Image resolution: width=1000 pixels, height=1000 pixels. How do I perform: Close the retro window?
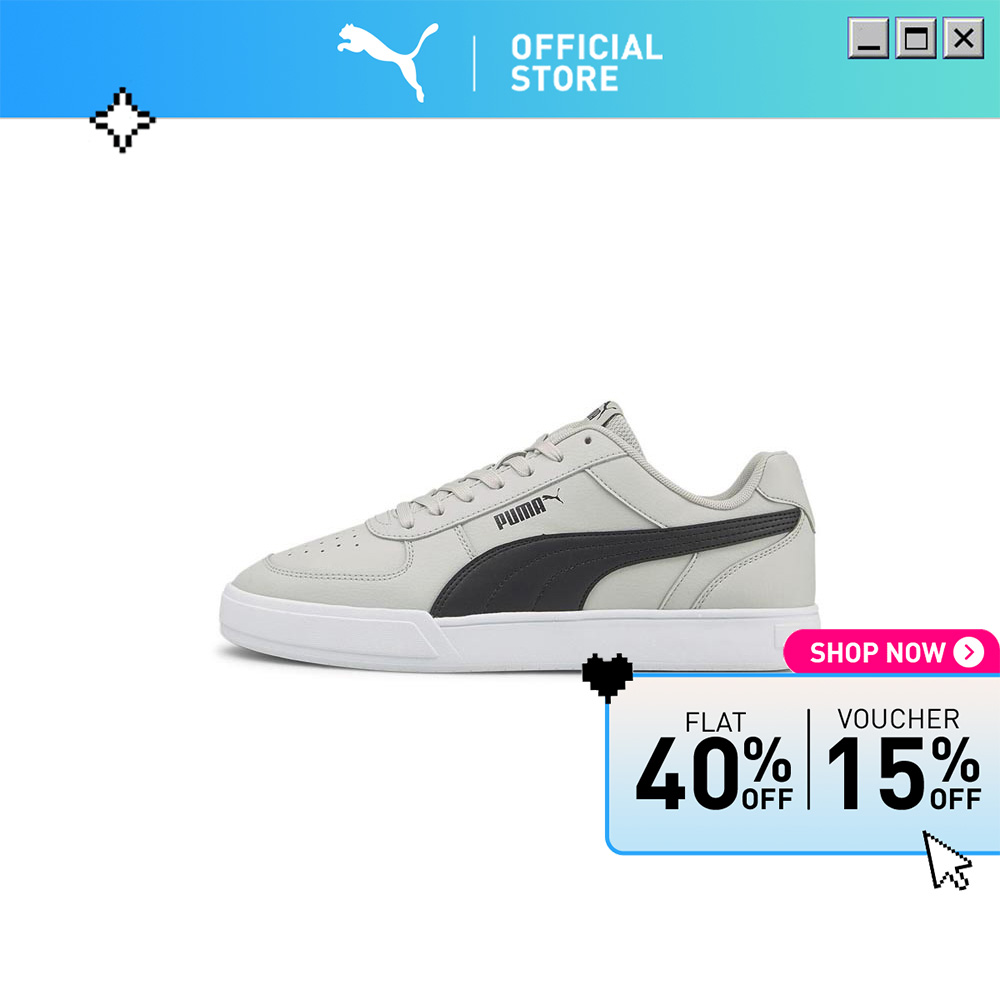pos(963,38)
